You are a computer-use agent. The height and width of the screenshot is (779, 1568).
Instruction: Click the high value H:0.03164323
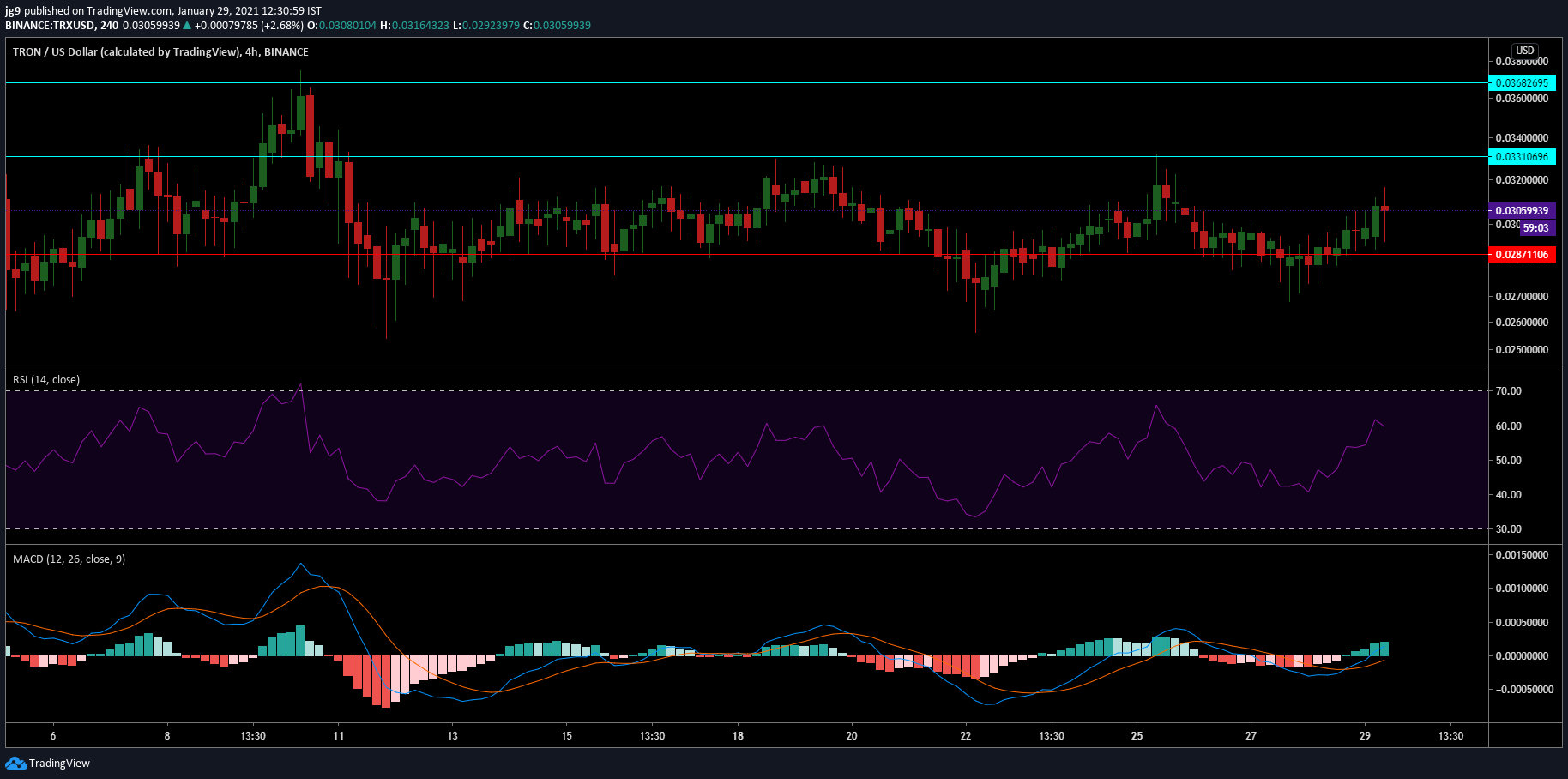click(415, 26)
